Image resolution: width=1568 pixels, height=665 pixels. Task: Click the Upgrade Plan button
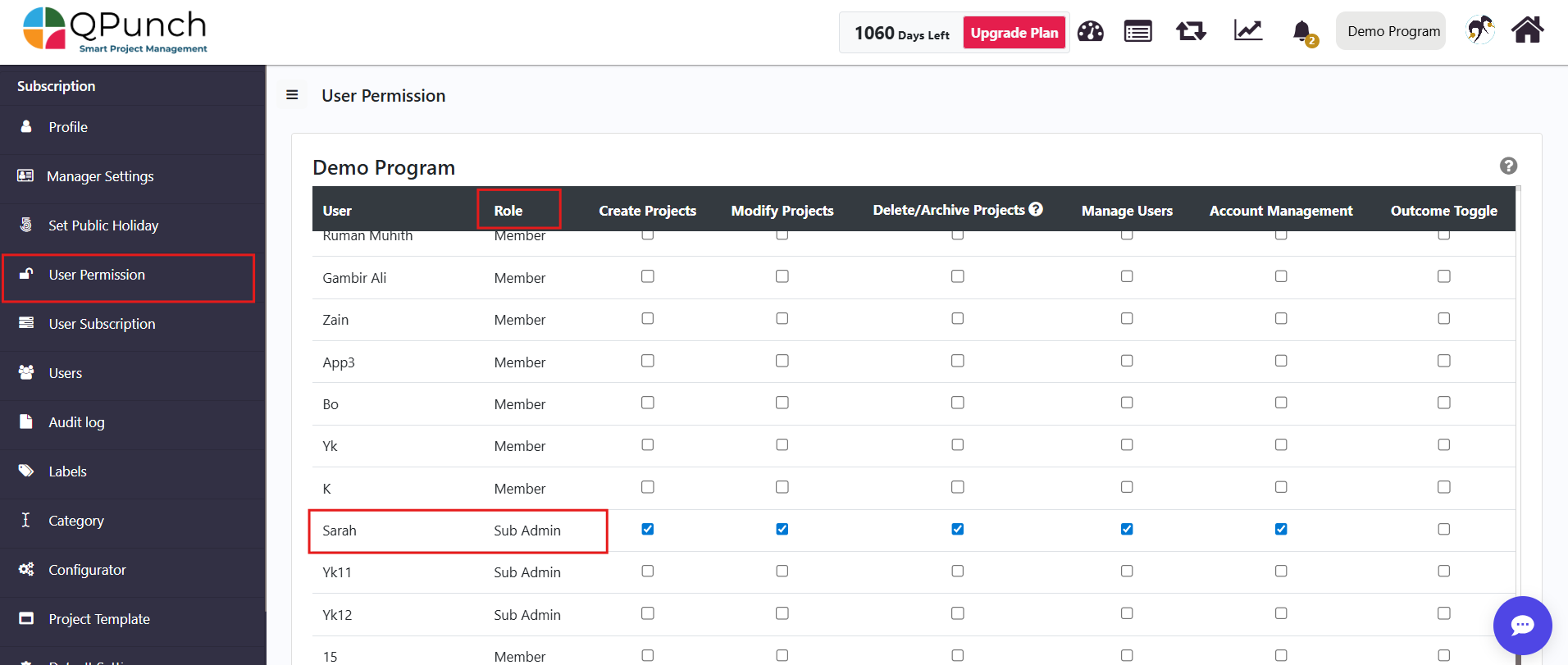tap(1014, 33)
